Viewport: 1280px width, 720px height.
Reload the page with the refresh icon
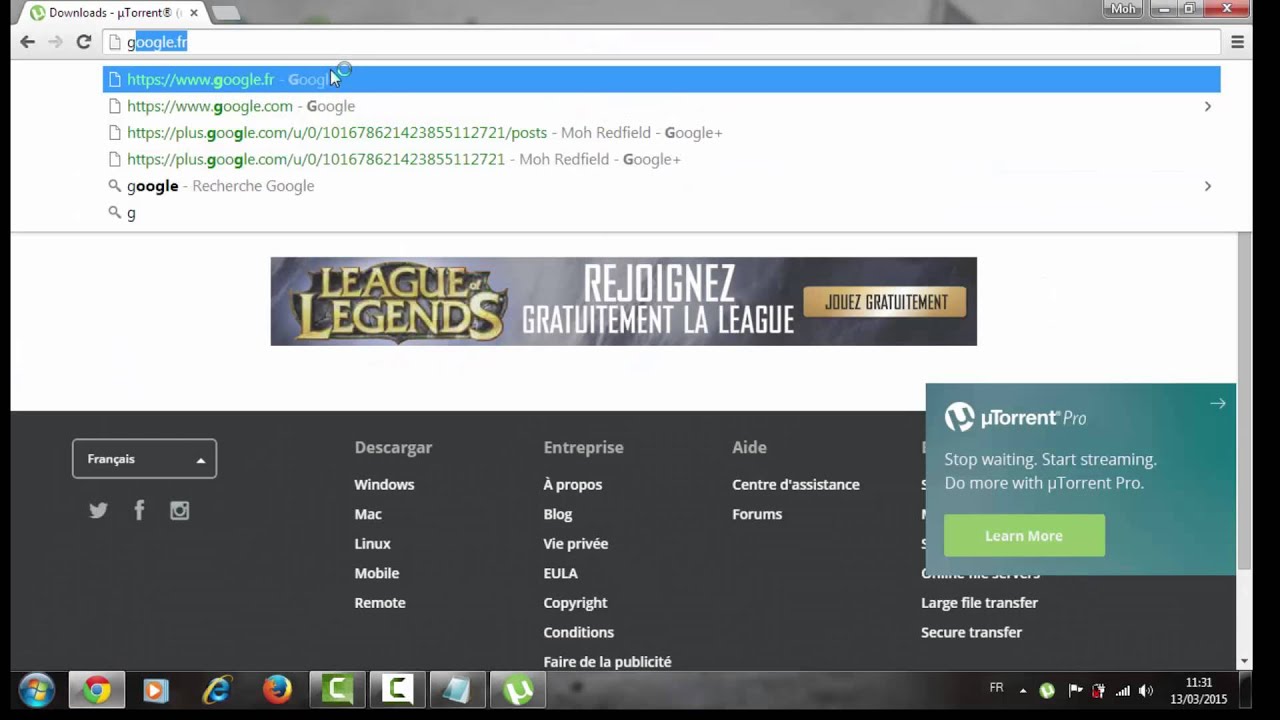point(84,42)
